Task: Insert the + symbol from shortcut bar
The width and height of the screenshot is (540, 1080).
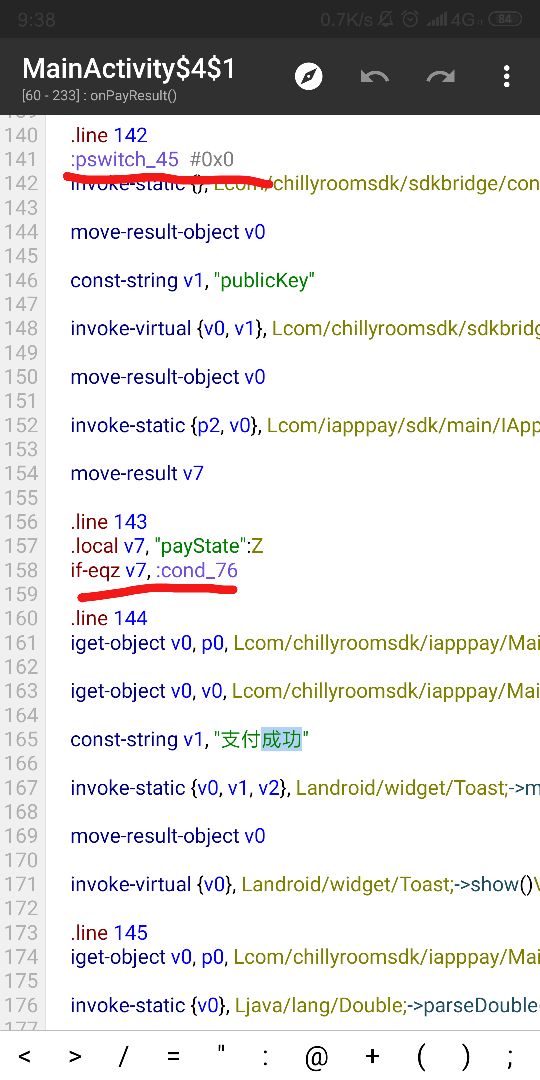Action: [x=373, y=1056]
